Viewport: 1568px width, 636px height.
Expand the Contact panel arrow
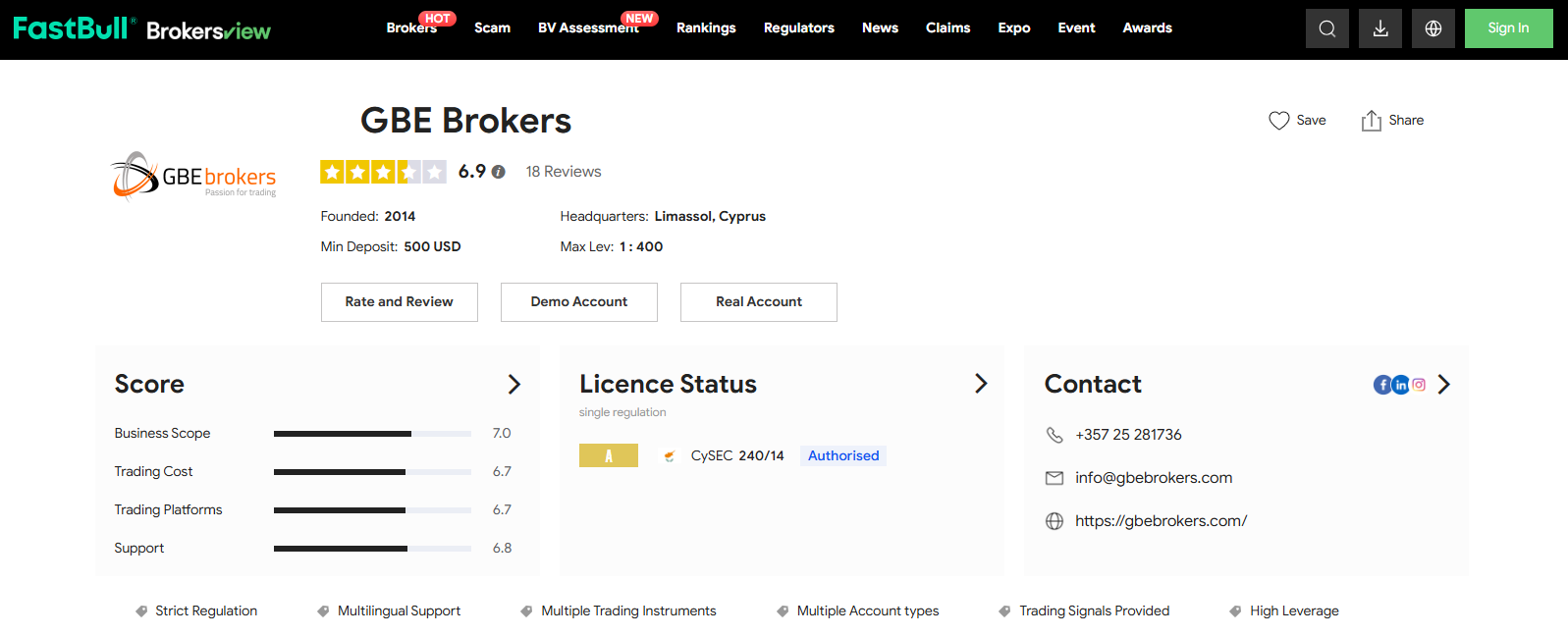1443,385
